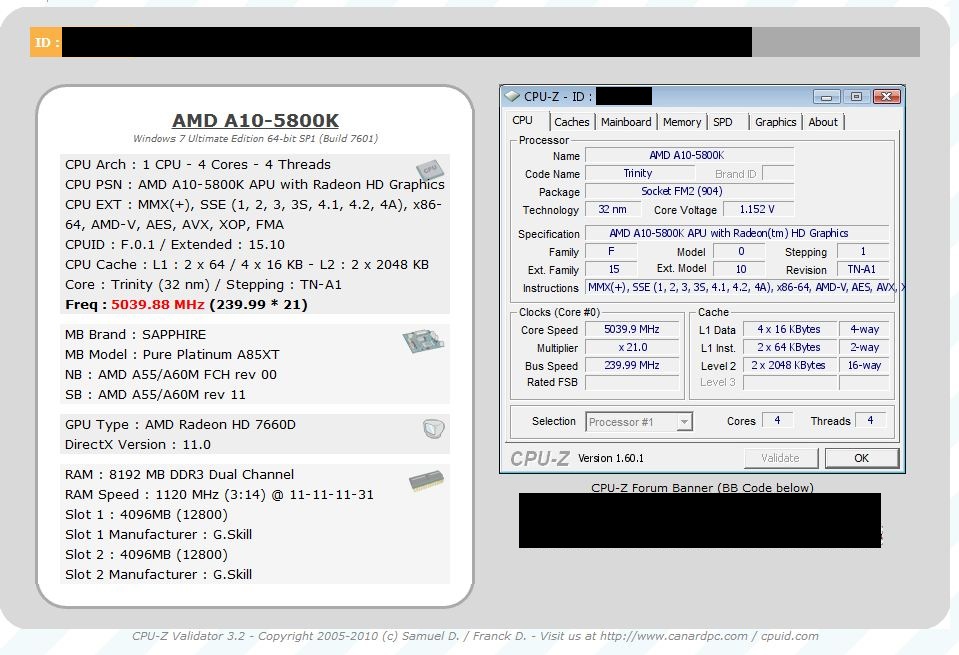The width and height of the screenshot is (959, 655).
Task: Click the Validate button
Action: pos(780,458)
